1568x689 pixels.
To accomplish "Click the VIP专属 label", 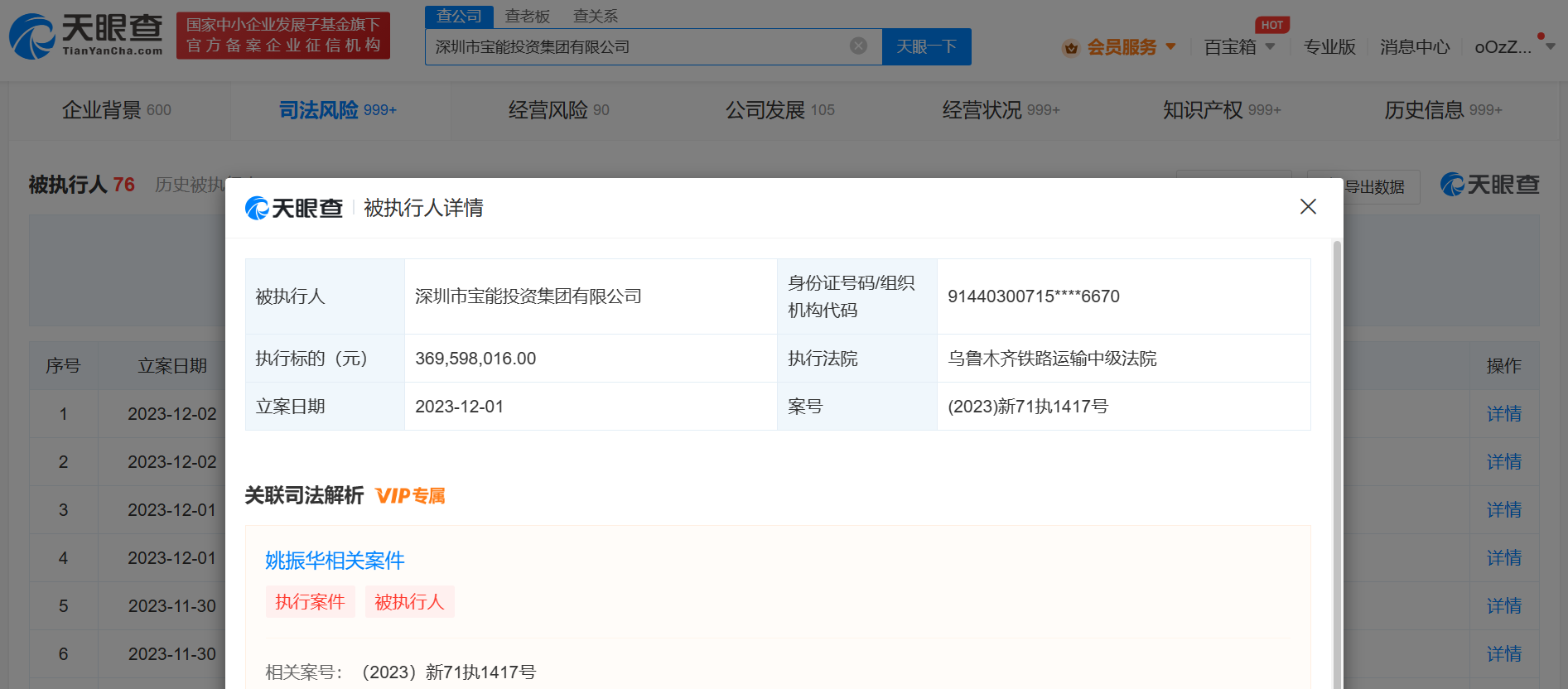I will pos(410,496).
